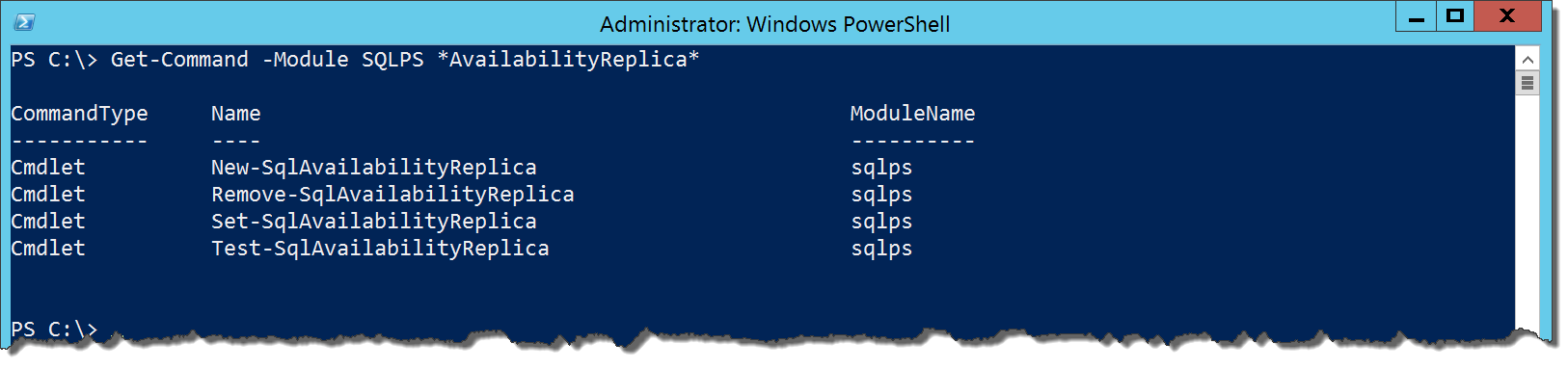Click the bottom PS C:\> prompt
1568x370 pixels.
54,330
